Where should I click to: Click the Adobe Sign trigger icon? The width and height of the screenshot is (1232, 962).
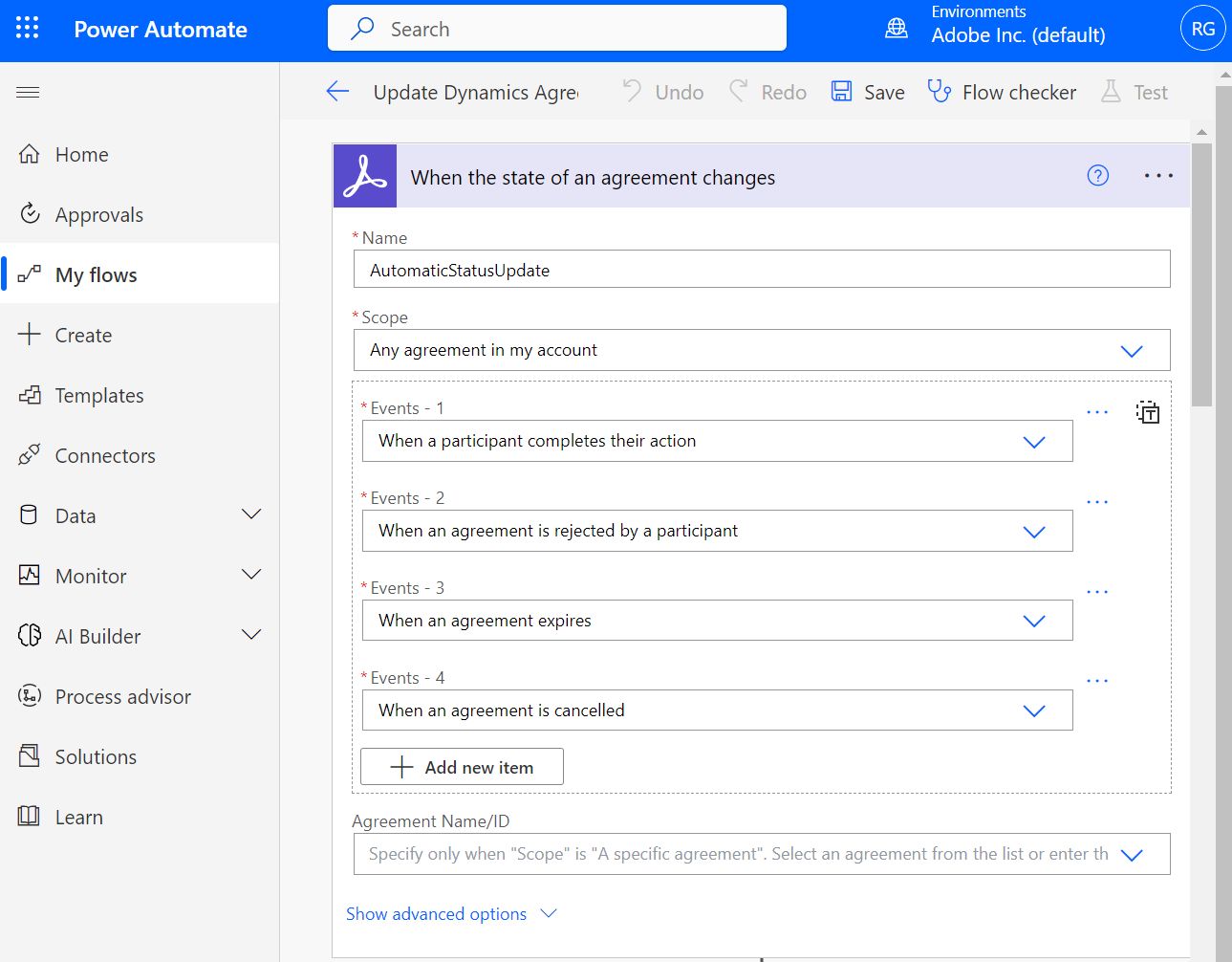tap(365, 176)
